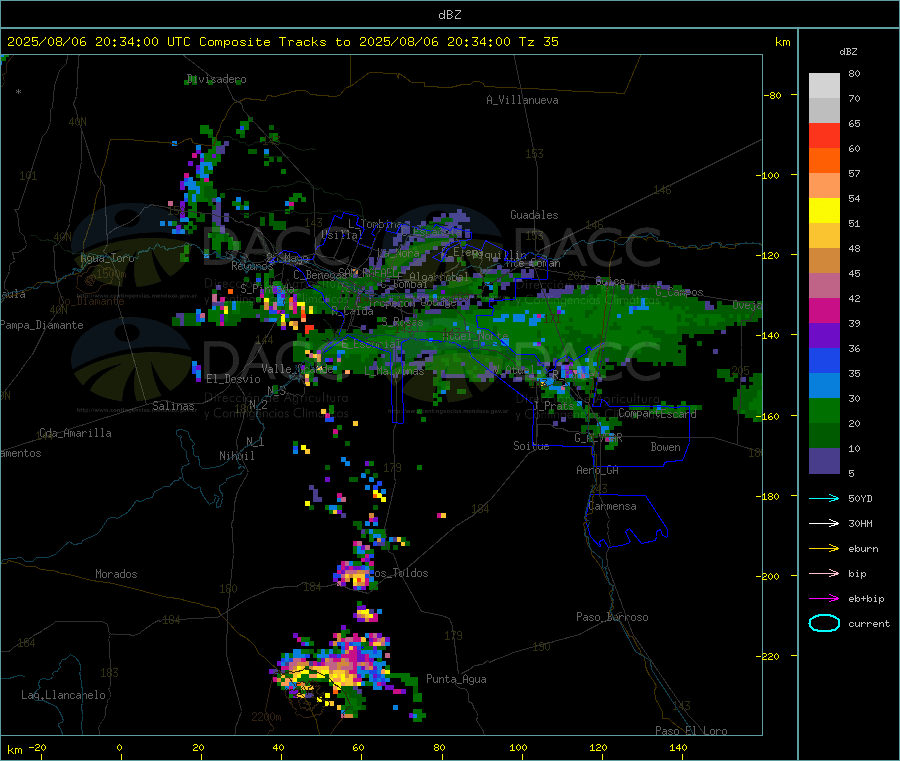900x761 pixels.
Task: Click the 'Usillal' map label
Action: pos(342,234)
